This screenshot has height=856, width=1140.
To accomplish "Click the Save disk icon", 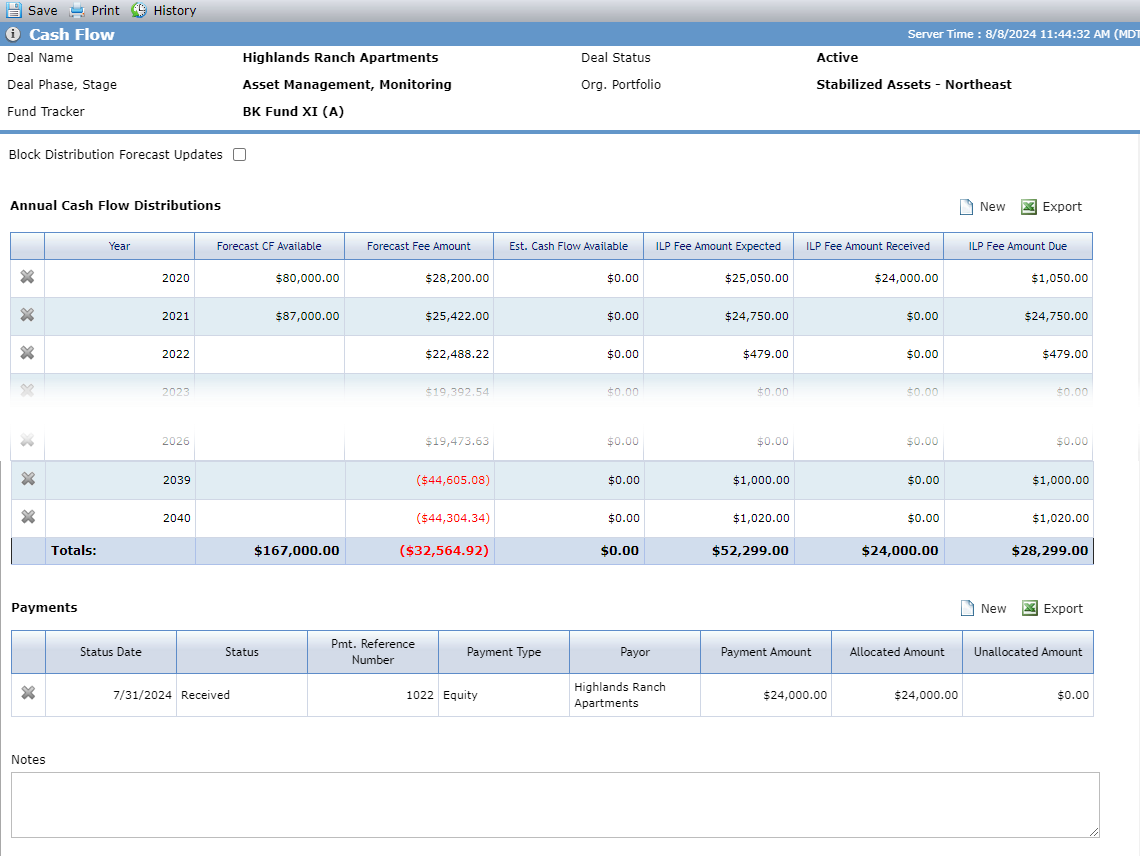I will [x=14, y=10].
